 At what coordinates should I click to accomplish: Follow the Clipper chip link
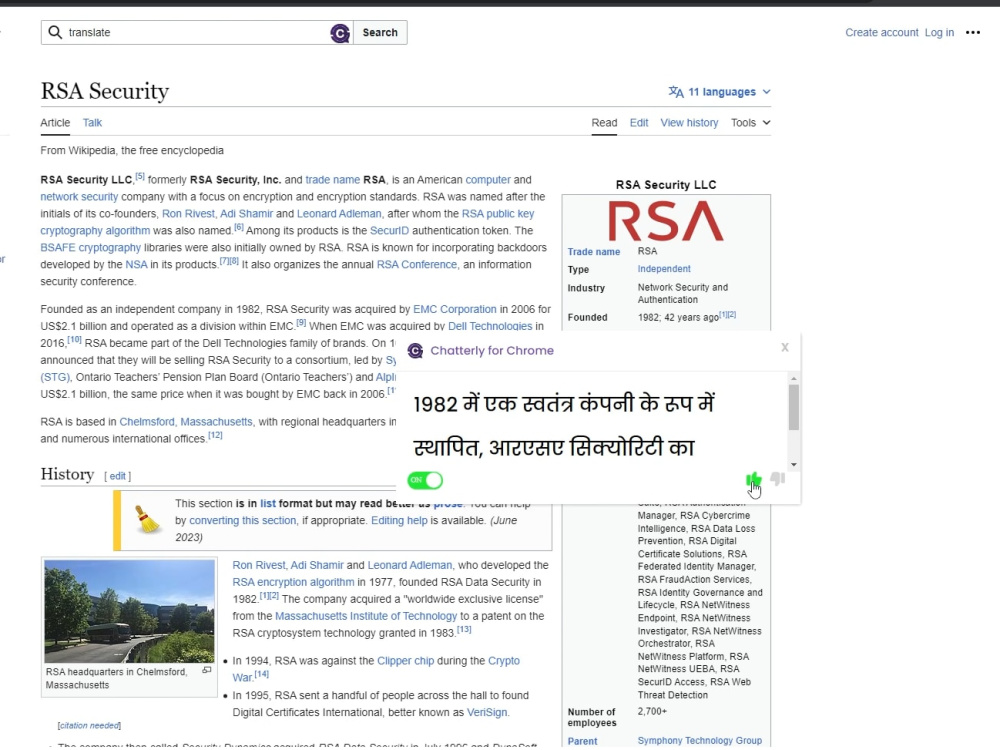pos(406,661)
